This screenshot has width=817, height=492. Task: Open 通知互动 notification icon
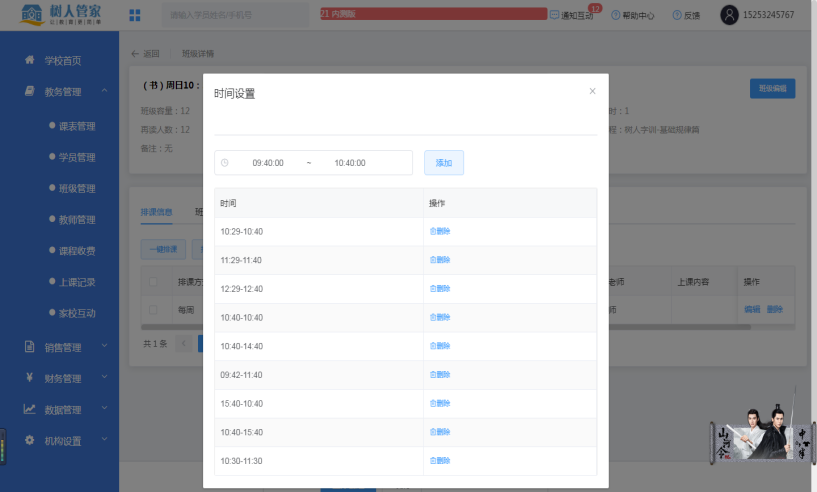[554, 15]
